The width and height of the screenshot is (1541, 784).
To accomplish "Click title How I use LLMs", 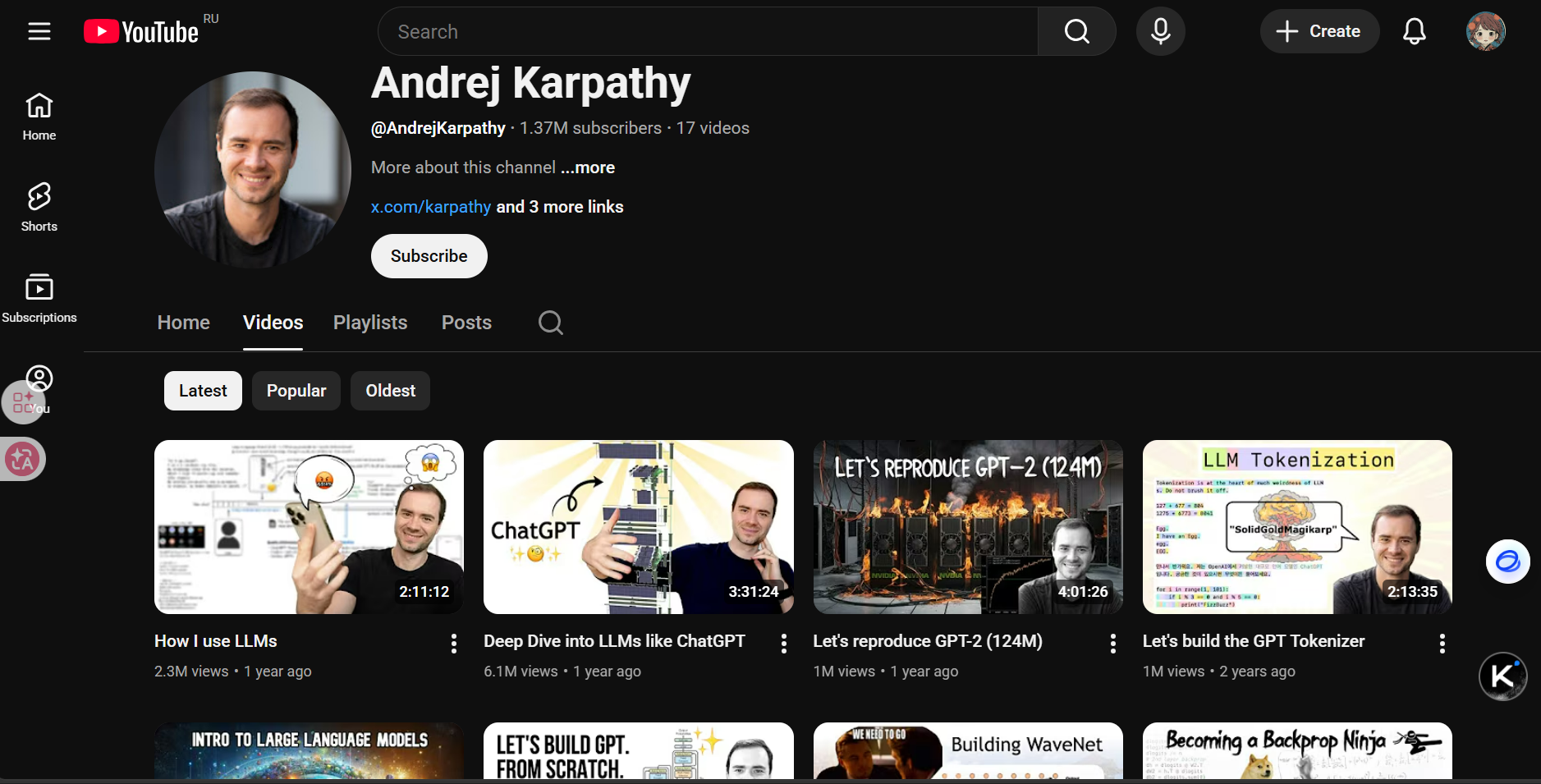I will click(x=216, y=641).
